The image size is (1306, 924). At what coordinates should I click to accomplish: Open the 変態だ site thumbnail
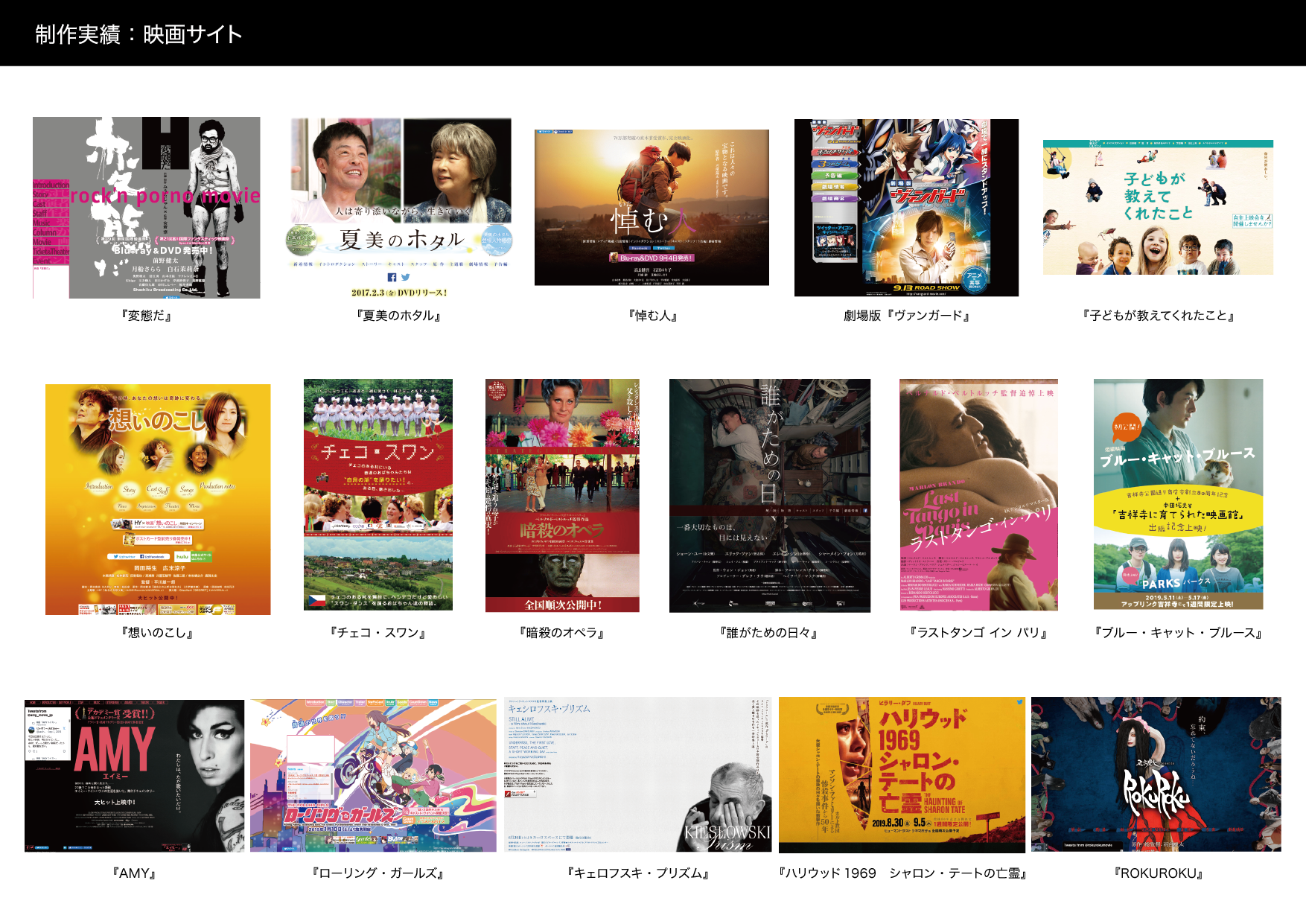coord(147,208)
